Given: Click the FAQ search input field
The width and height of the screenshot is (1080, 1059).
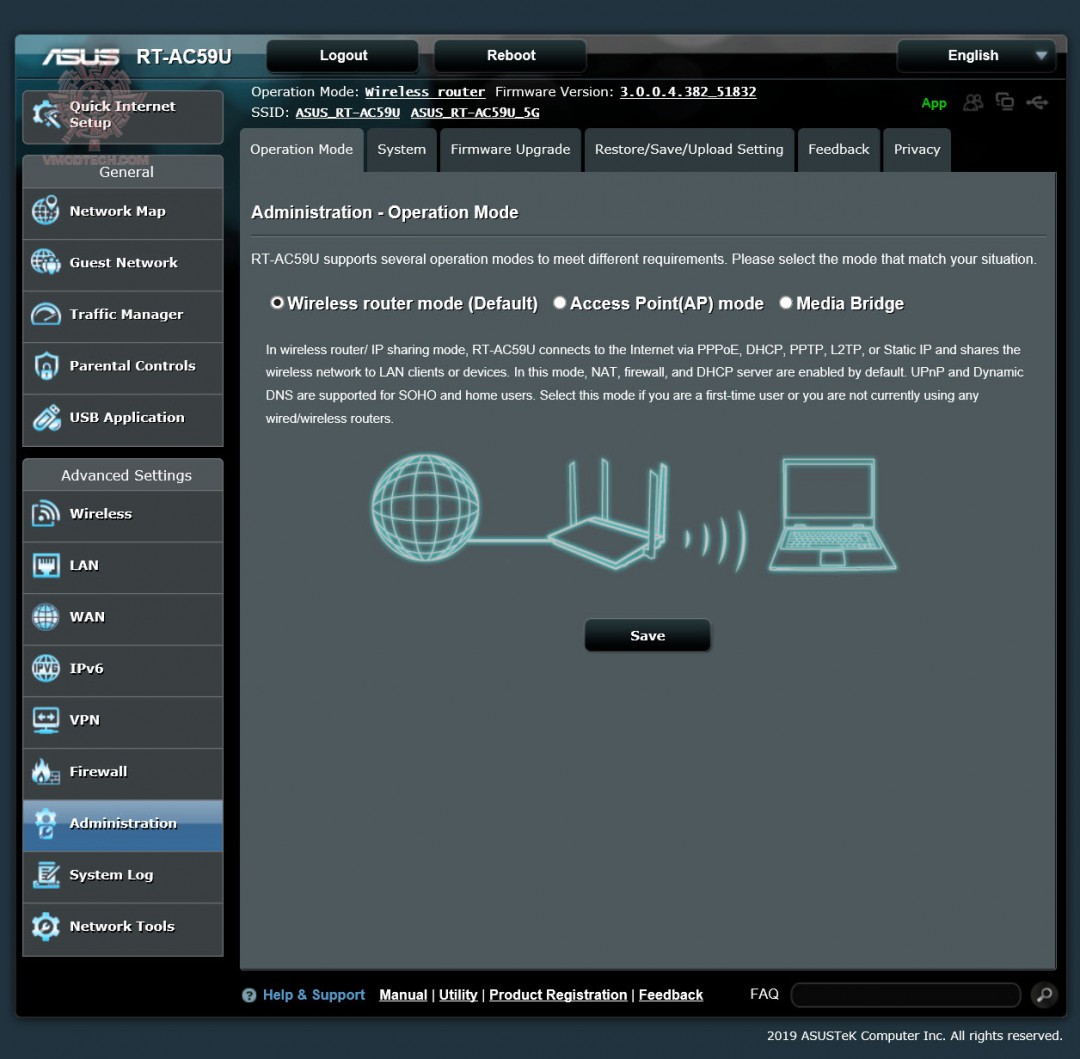Looking at the screenshot, I should coord(906,995).
